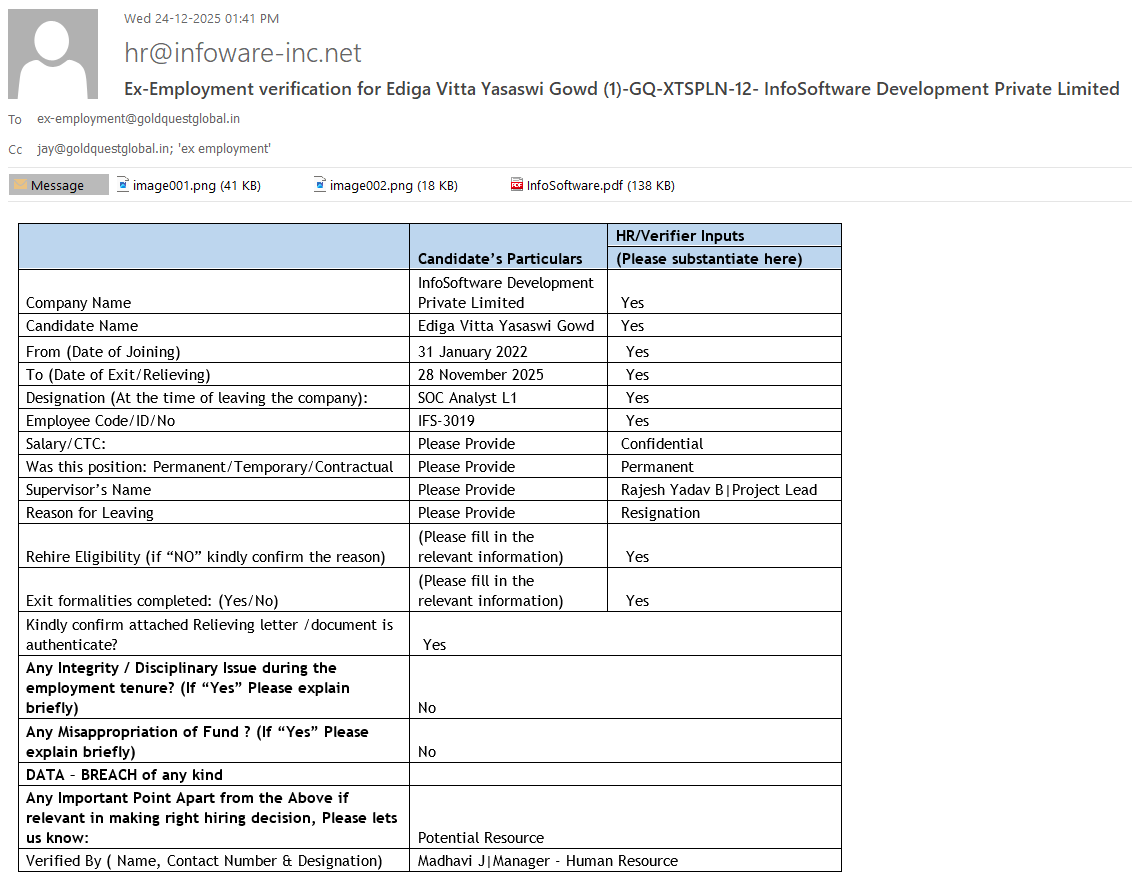Screen dimensions: 1132x887
Task: Click the email subject line
Action: point(622,89)
